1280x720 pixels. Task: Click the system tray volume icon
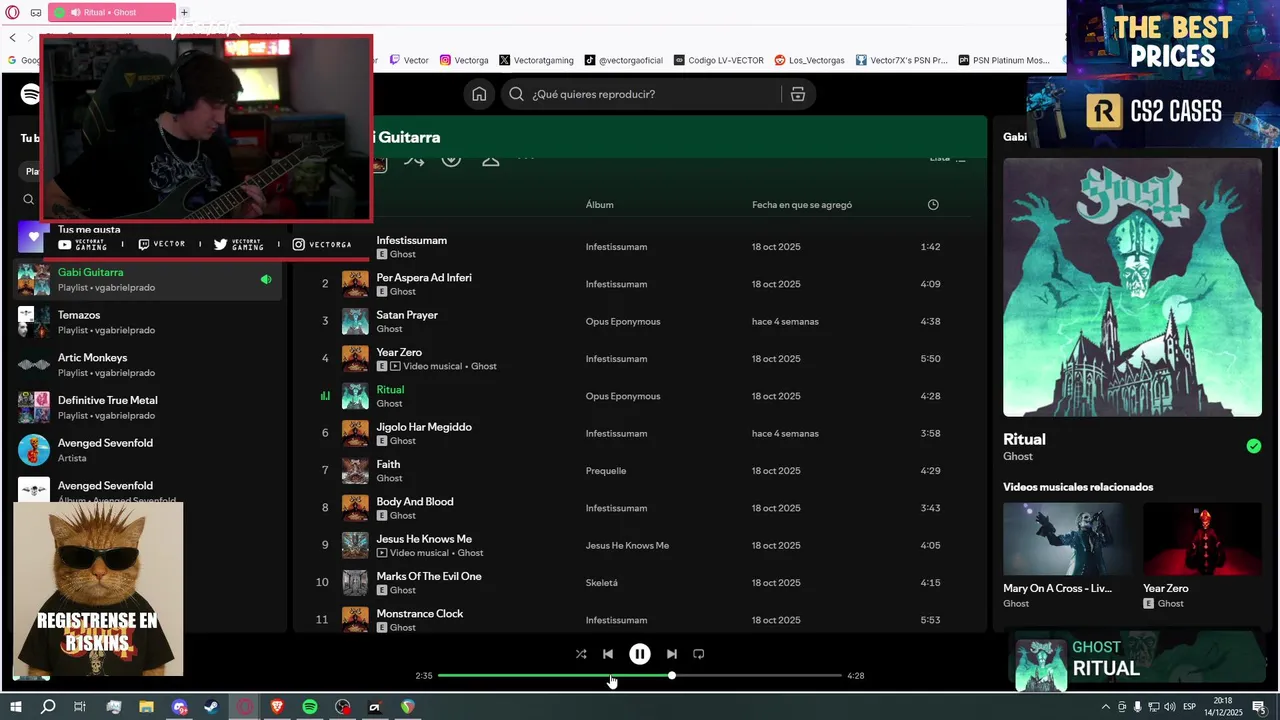1169,707
